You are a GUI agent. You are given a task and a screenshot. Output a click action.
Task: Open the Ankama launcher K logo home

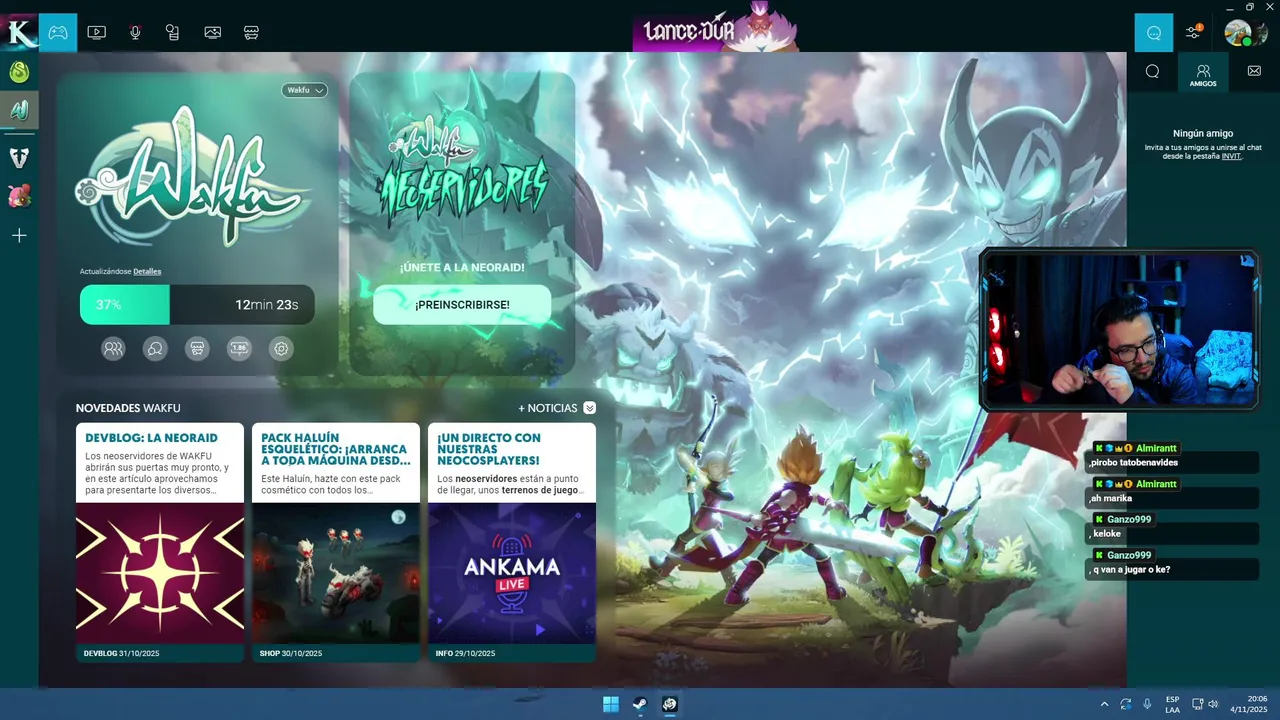19,32
